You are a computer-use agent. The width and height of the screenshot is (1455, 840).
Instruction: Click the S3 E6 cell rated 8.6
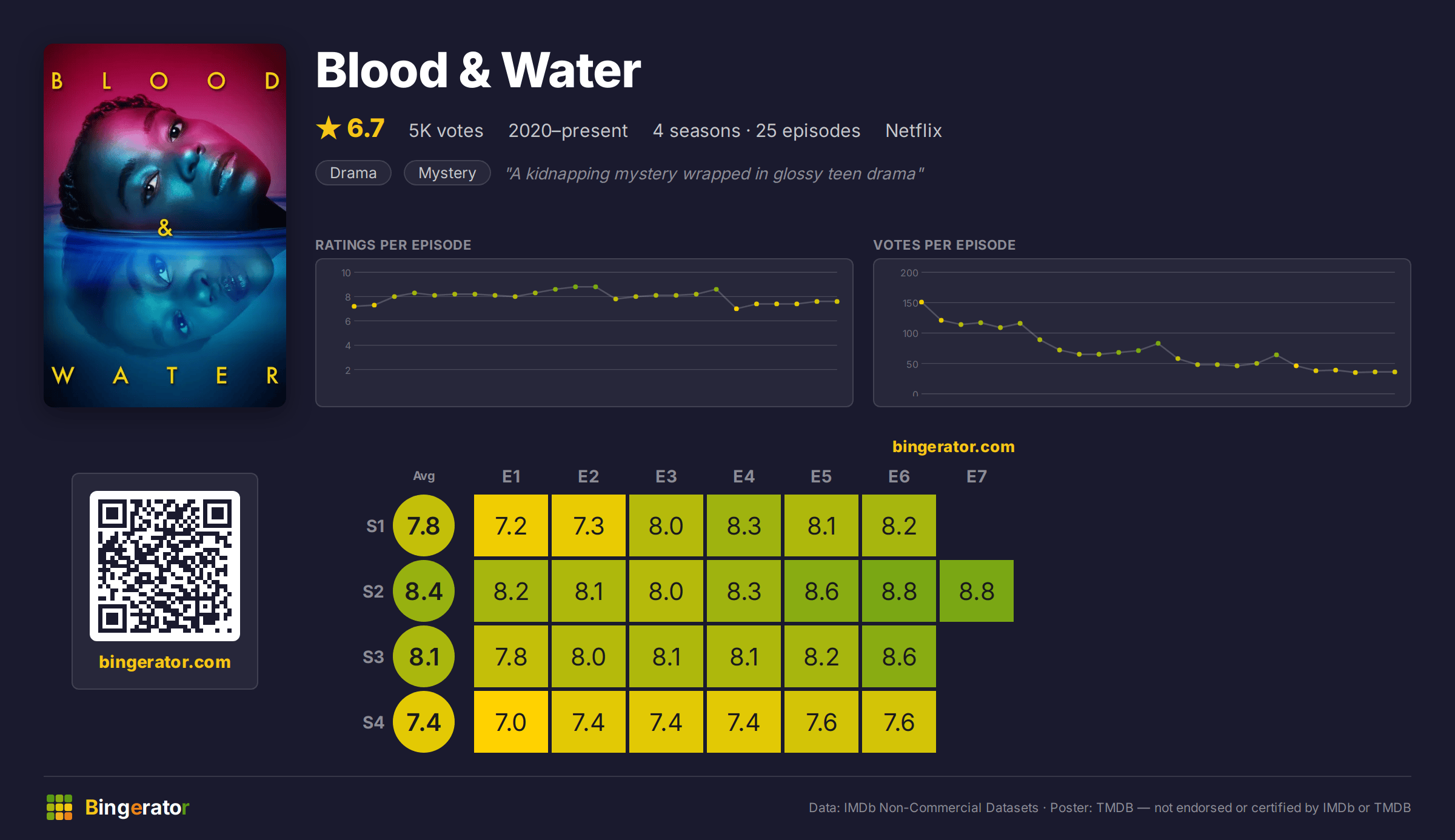[x=899, y=656]
